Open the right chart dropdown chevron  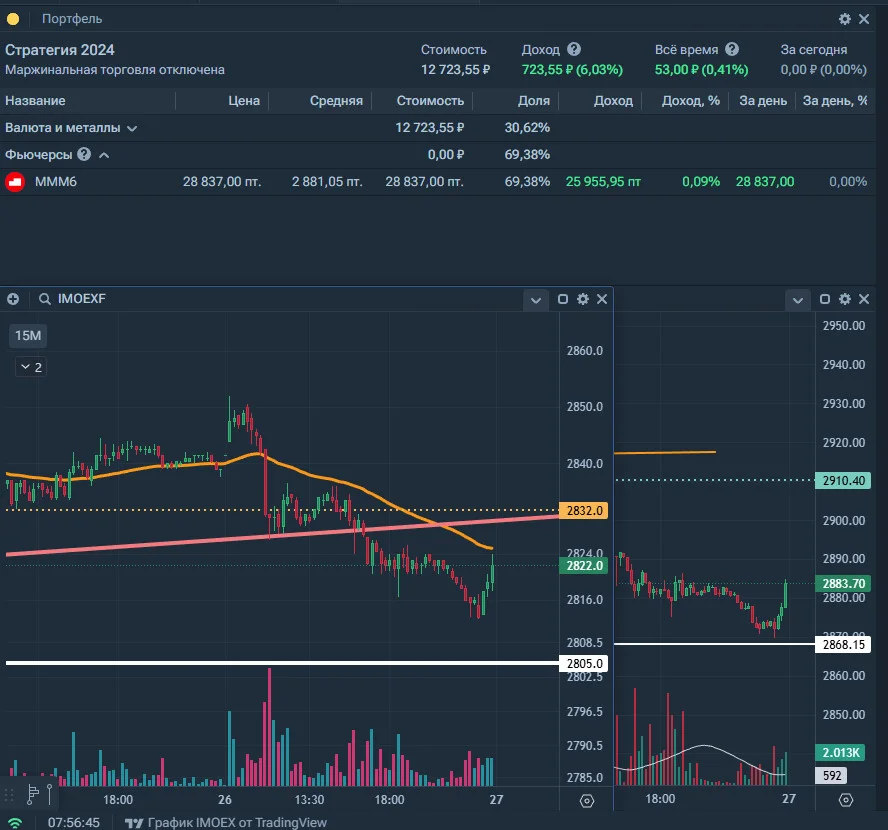[797, 300]
